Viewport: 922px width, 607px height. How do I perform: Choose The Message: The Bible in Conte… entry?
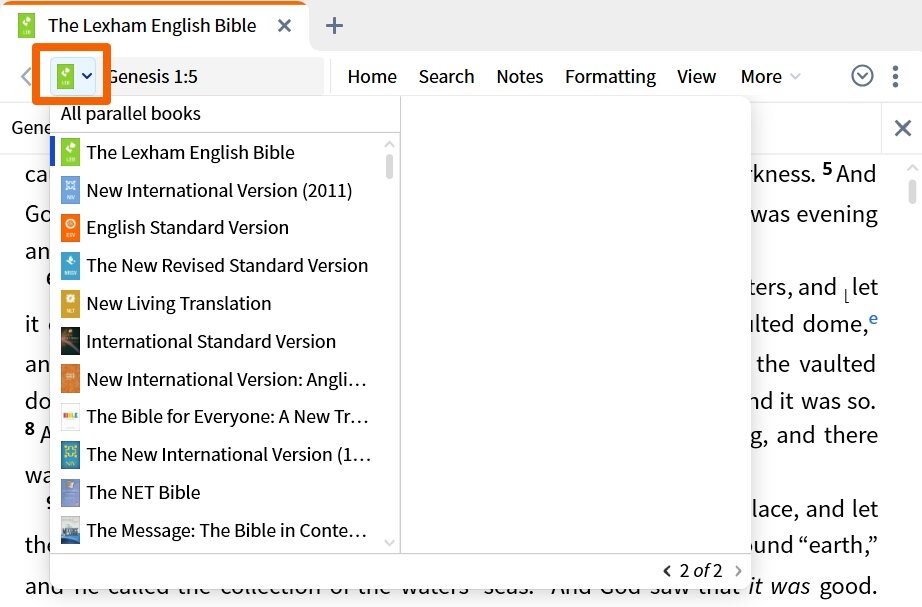pos(218,531)
